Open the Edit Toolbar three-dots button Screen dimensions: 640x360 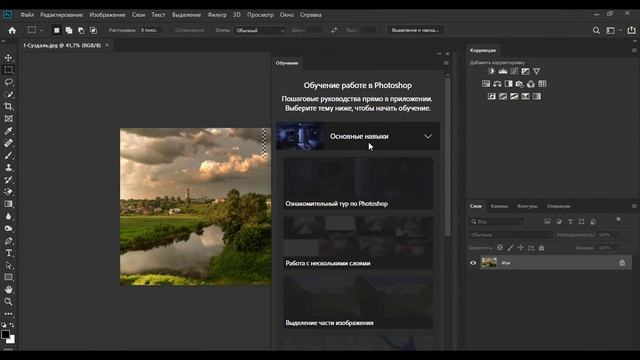point(8,314)
